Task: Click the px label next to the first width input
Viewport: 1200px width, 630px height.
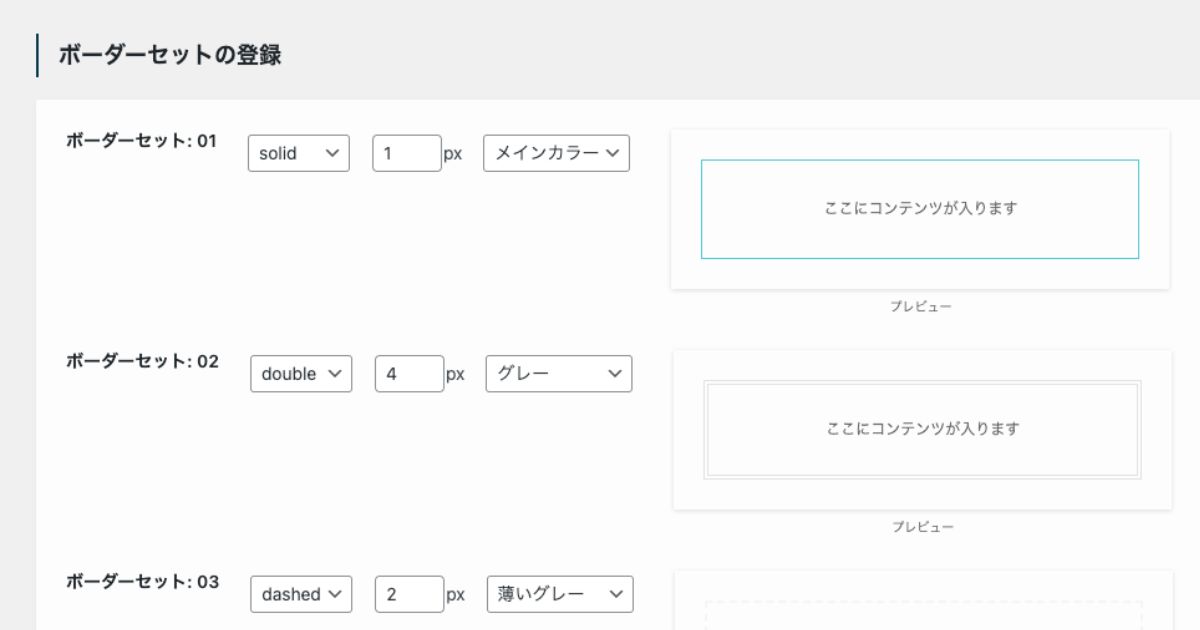Action: [455, 153]
